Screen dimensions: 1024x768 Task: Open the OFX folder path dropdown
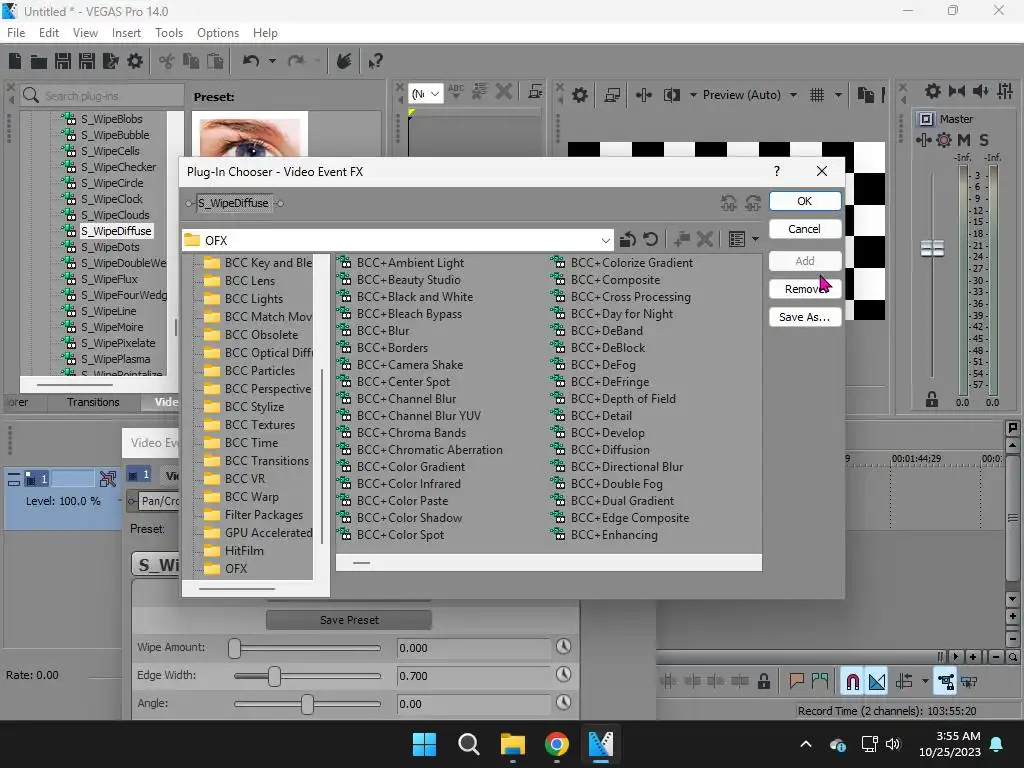605,240
